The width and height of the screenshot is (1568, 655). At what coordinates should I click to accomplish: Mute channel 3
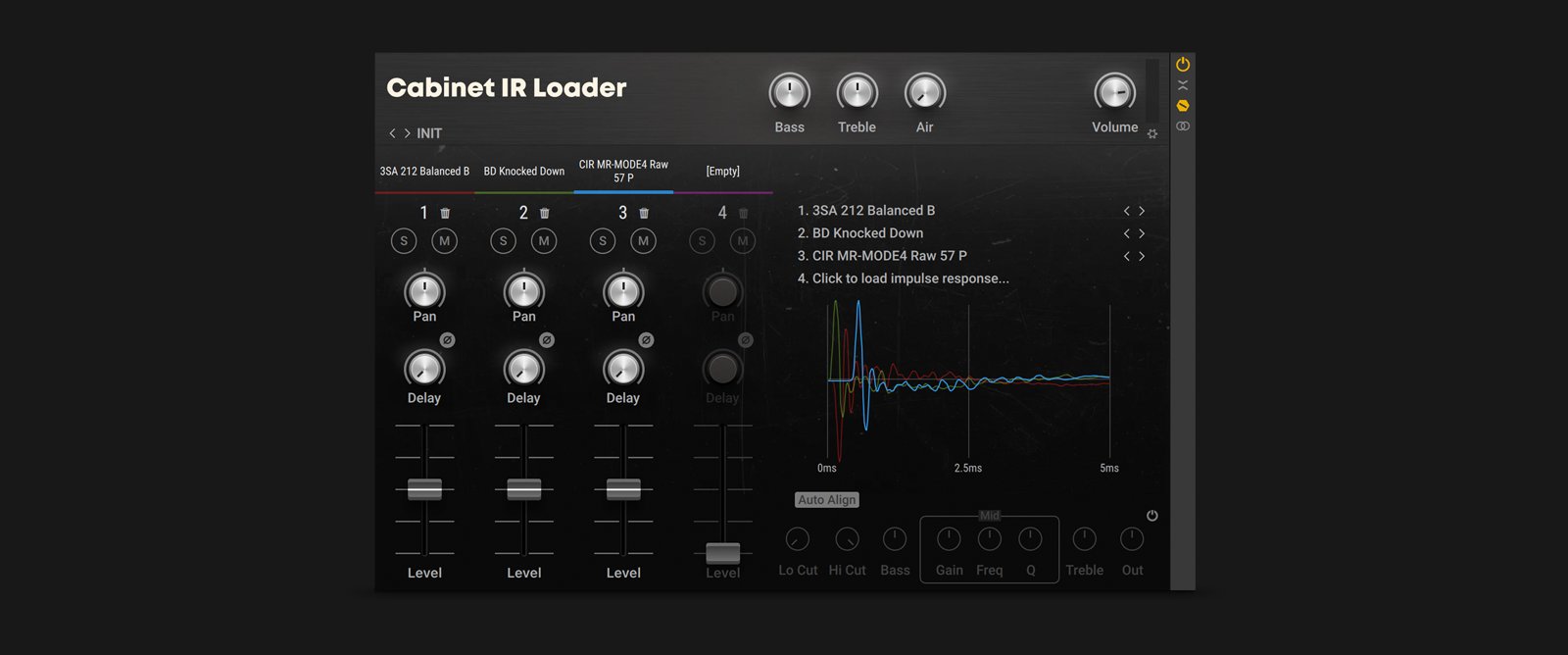tap(644, 241)
